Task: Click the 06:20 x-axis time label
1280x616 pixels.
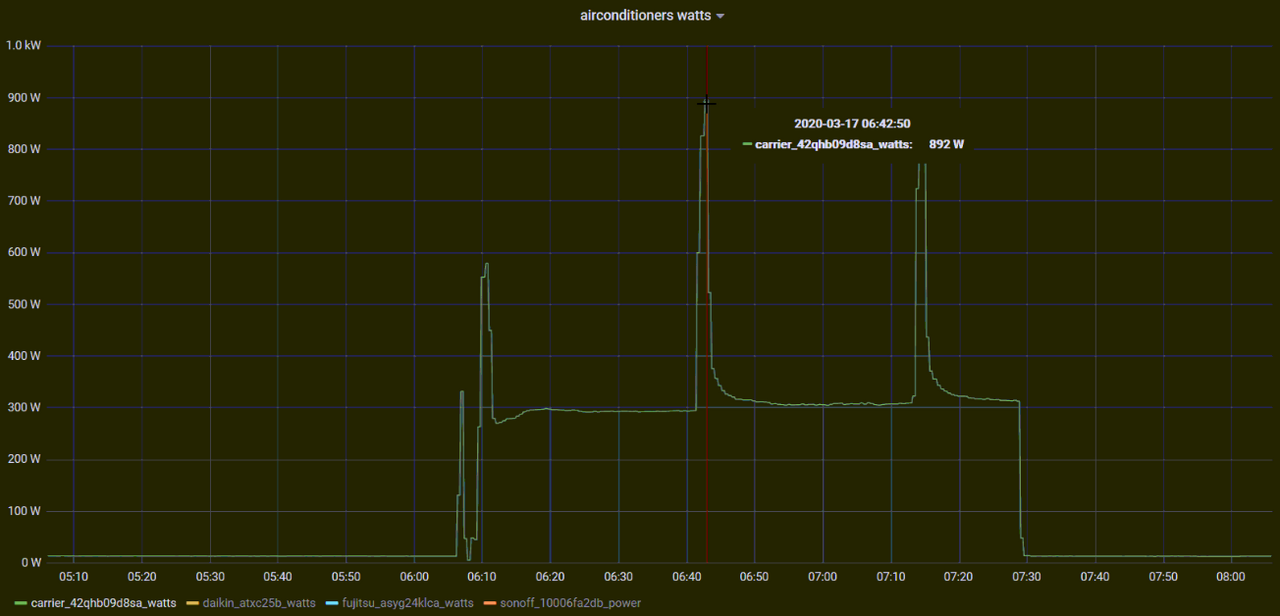Action: click(550, 577)
